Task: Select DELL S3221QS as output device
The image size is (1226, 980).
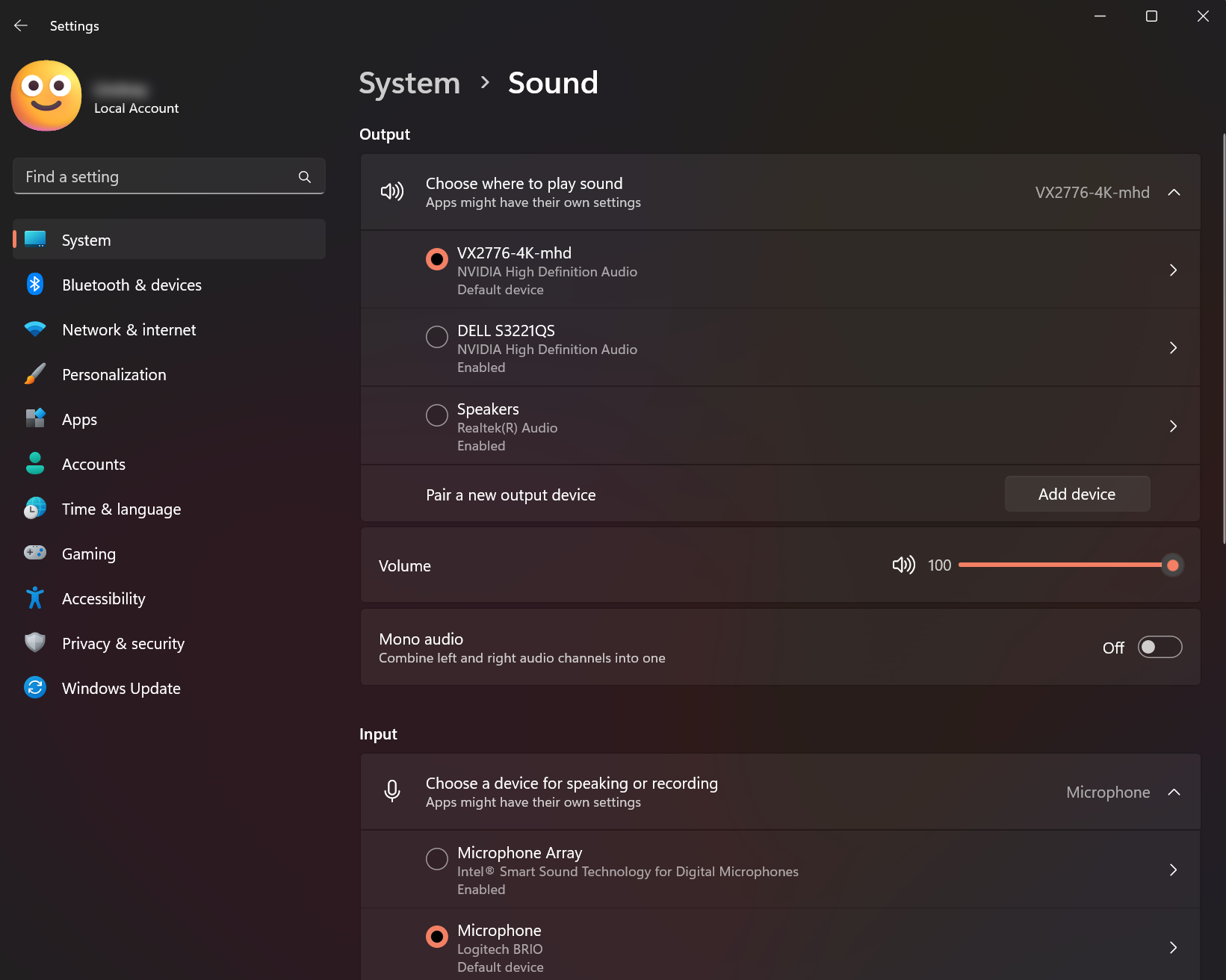Action: tap(437, 336)
